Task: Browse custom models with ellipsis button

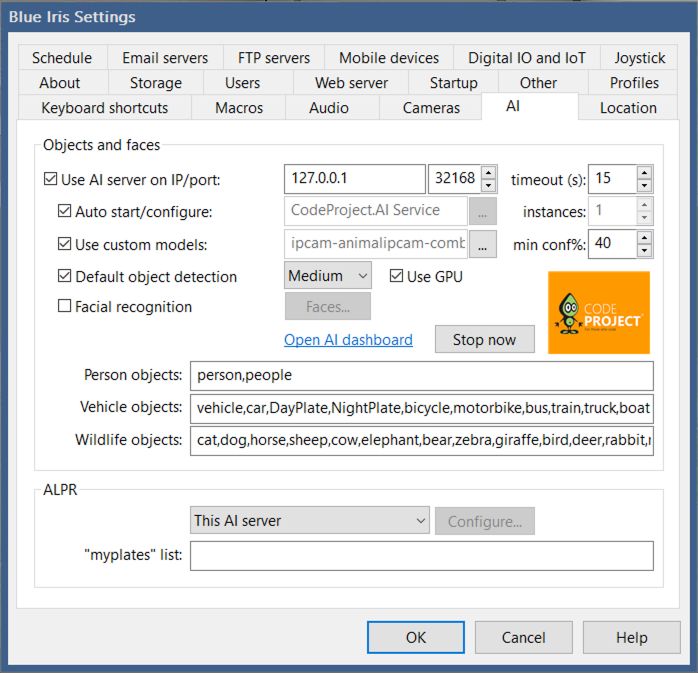Action: [x=483, y=244]
